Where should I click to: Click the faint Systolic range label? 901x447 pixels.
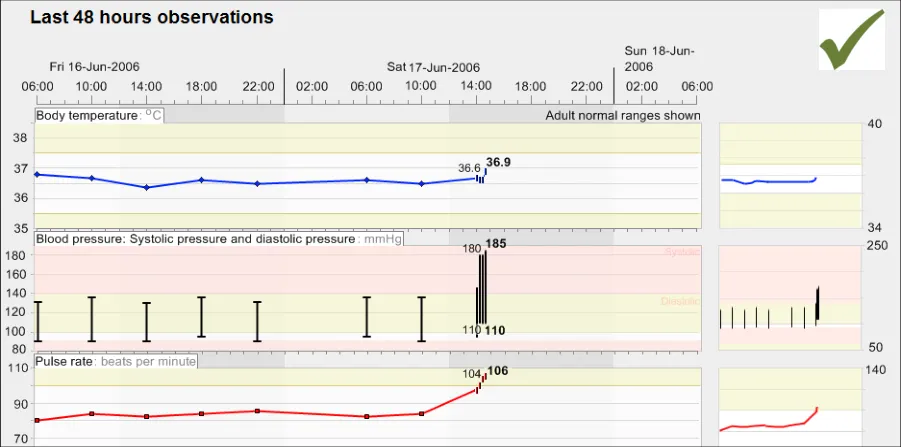point(681,253)
